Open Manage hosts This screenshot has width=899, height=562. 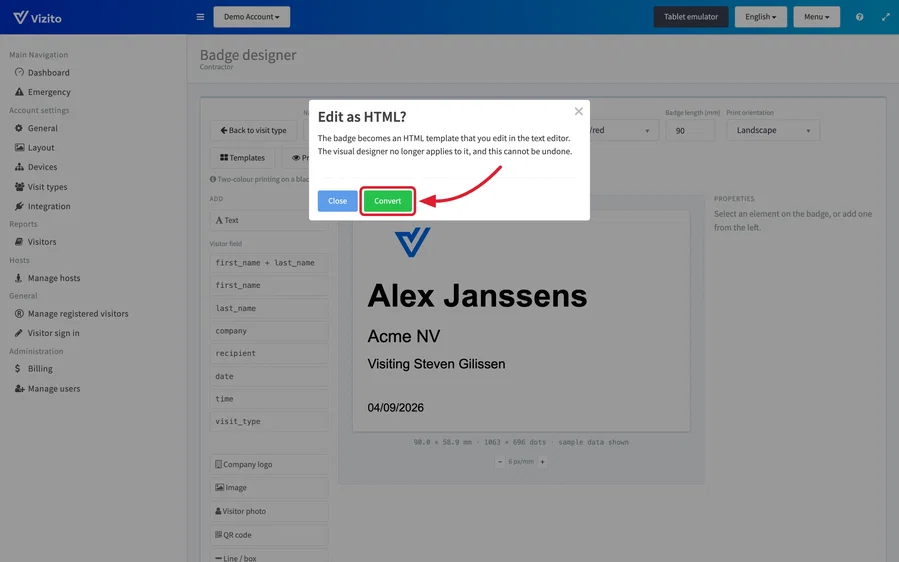pos(48,278)
